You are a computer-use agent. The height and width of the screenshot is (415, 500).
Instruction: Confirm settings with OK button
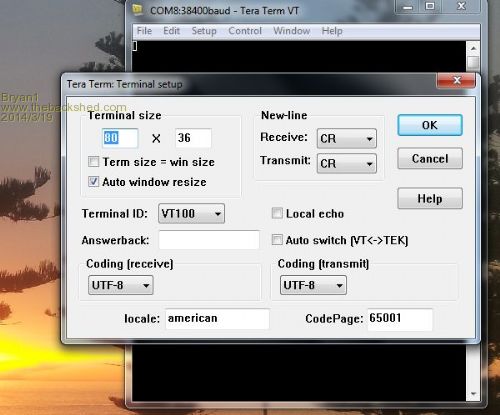pyautogui.click(x=430, y=125)
